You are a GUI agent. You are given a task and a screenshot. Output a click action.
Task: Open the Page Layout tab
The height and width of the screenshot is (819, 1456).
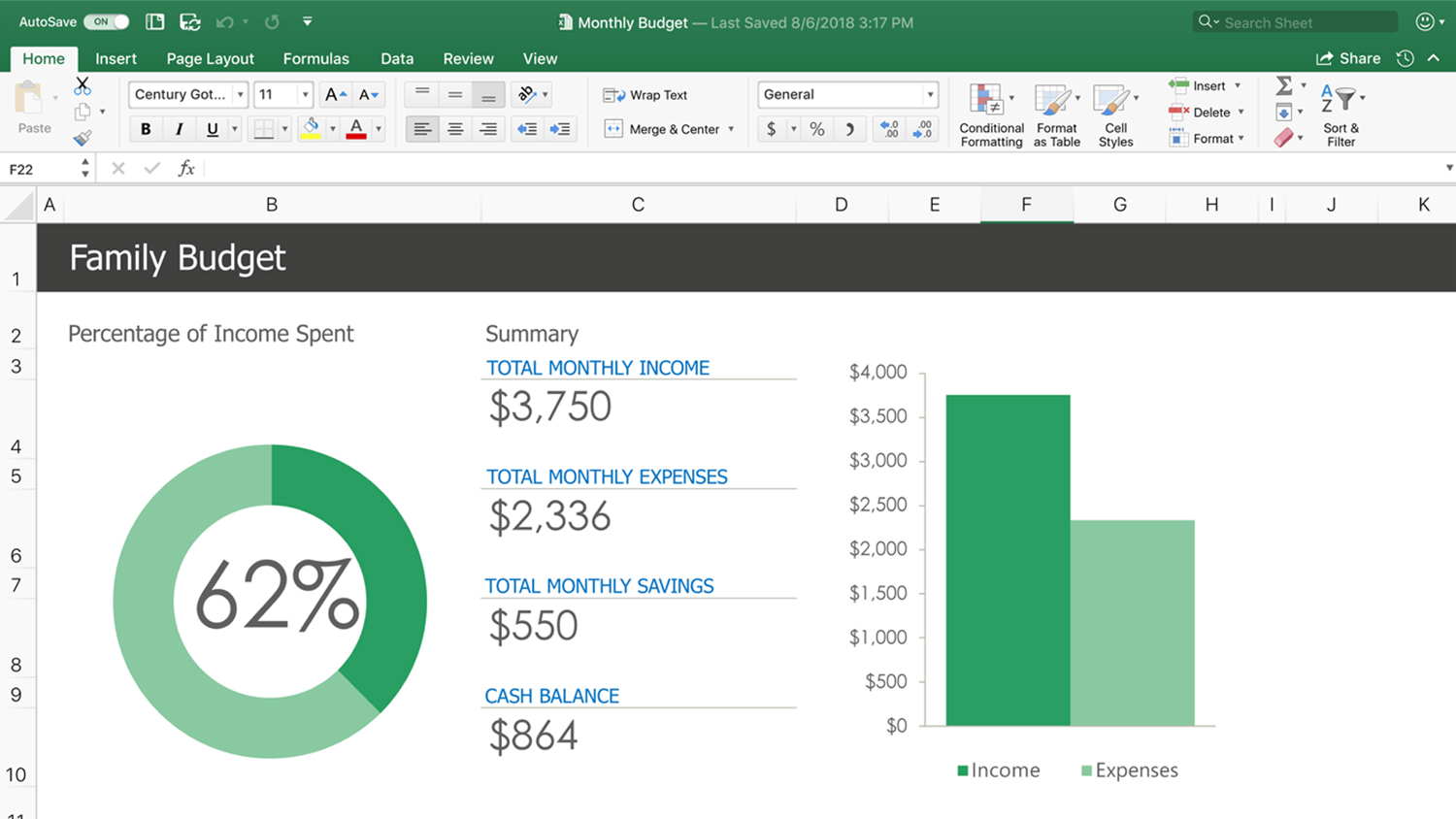coord(210,58)
